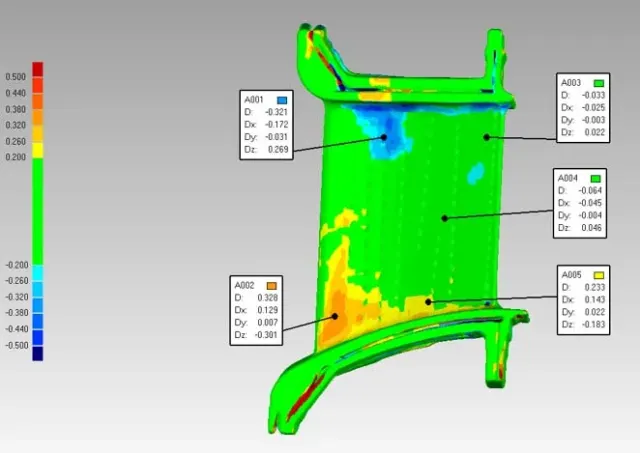Click the legend value -0.500

[17, 345]
